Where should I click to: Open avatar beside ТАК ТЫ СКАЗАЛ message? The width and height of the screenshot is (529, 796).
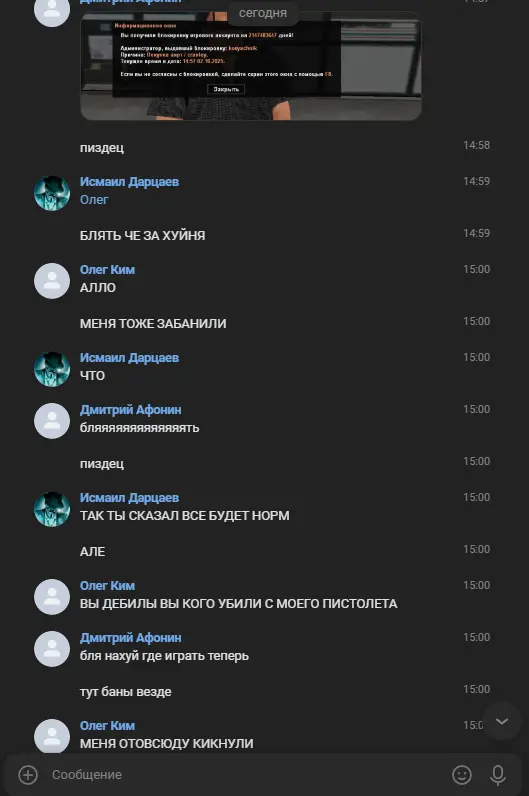click(52, 509)
